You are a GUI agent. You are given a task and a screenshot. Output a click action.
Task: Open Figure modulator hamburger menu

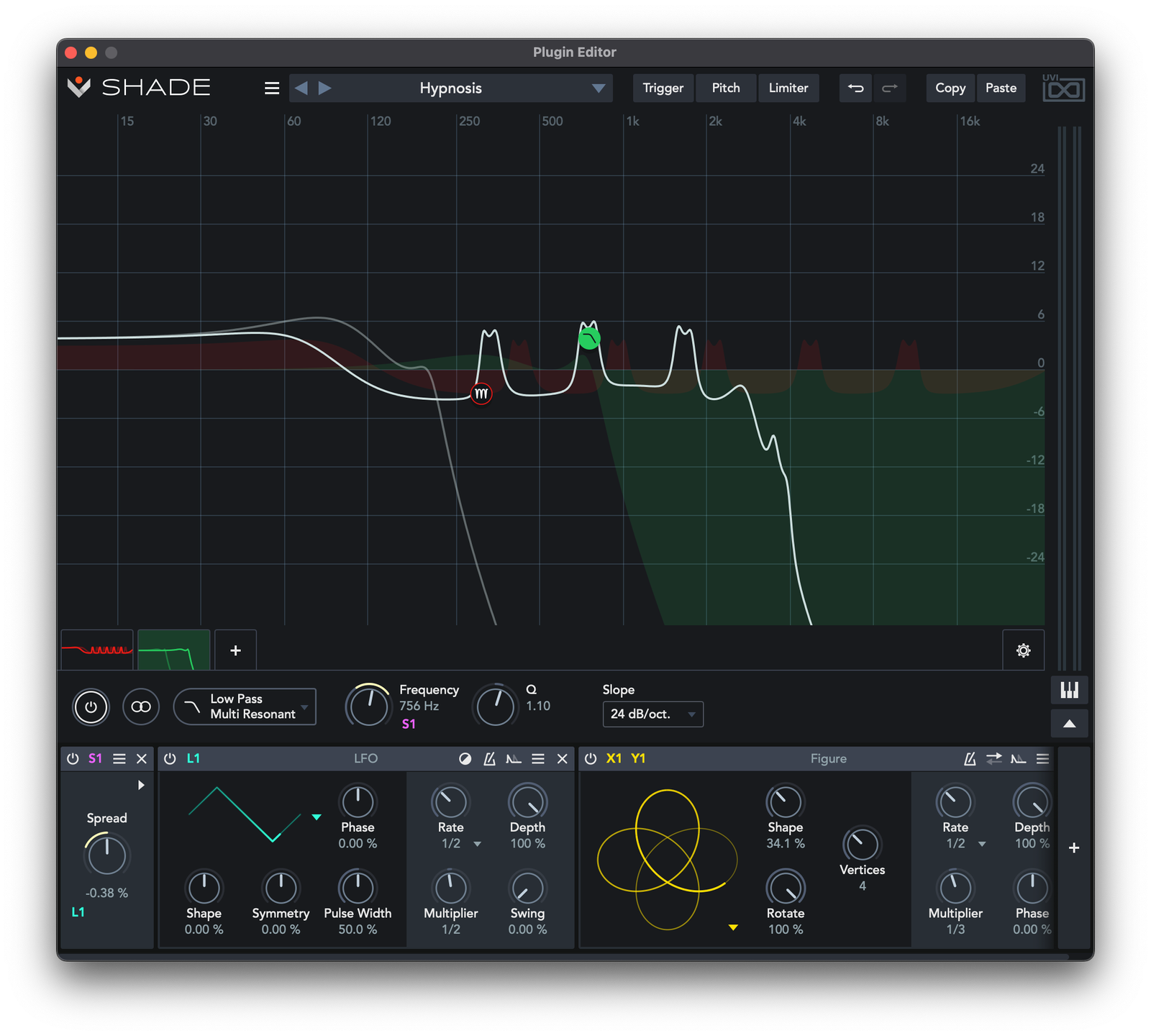pyautogui.click(x=1042, y=758)
